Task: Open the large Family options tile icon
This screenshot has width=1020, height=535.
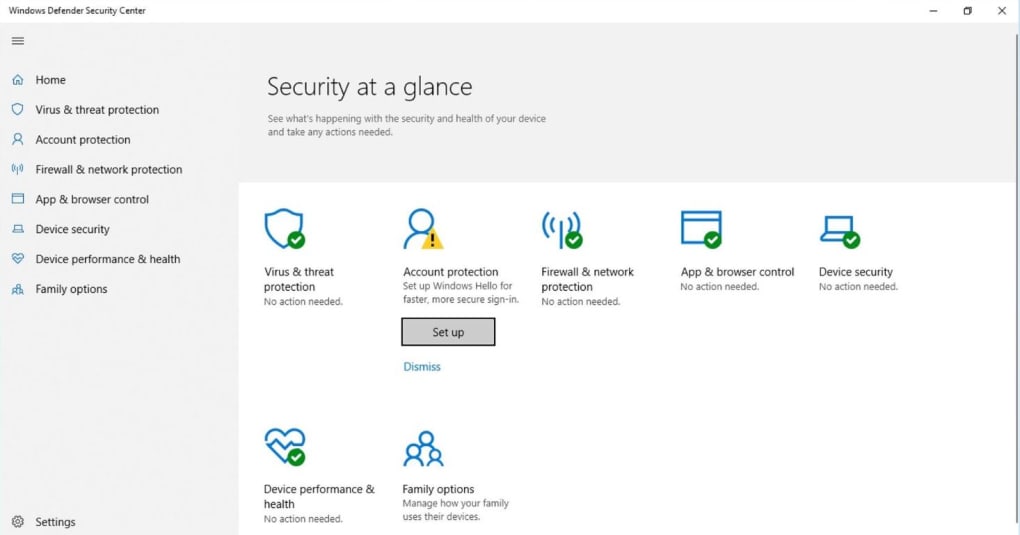Action: 423,448
